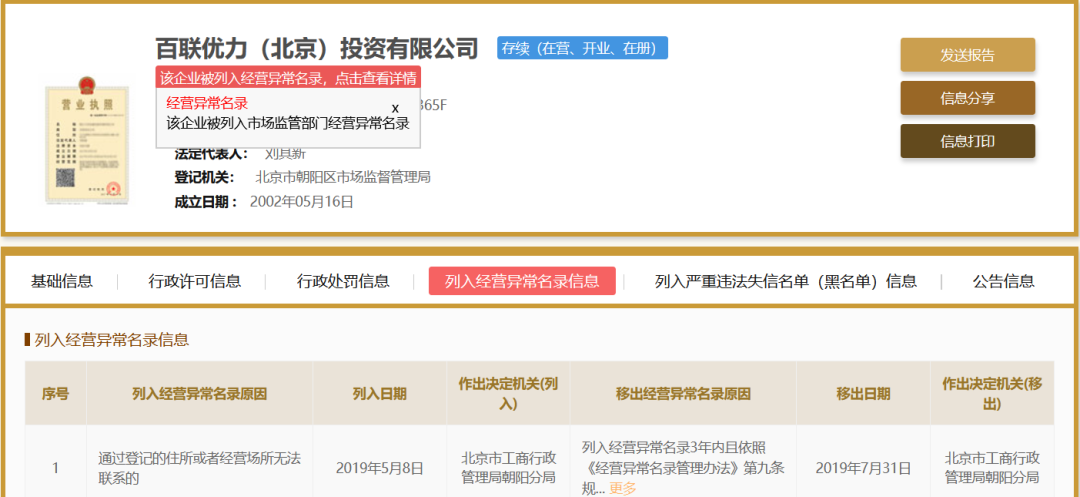Image resolution: width=1080 pixels, height=497 pixels.
Task: Switch to the 公告信息 tab
Action: click(1004, 281)
